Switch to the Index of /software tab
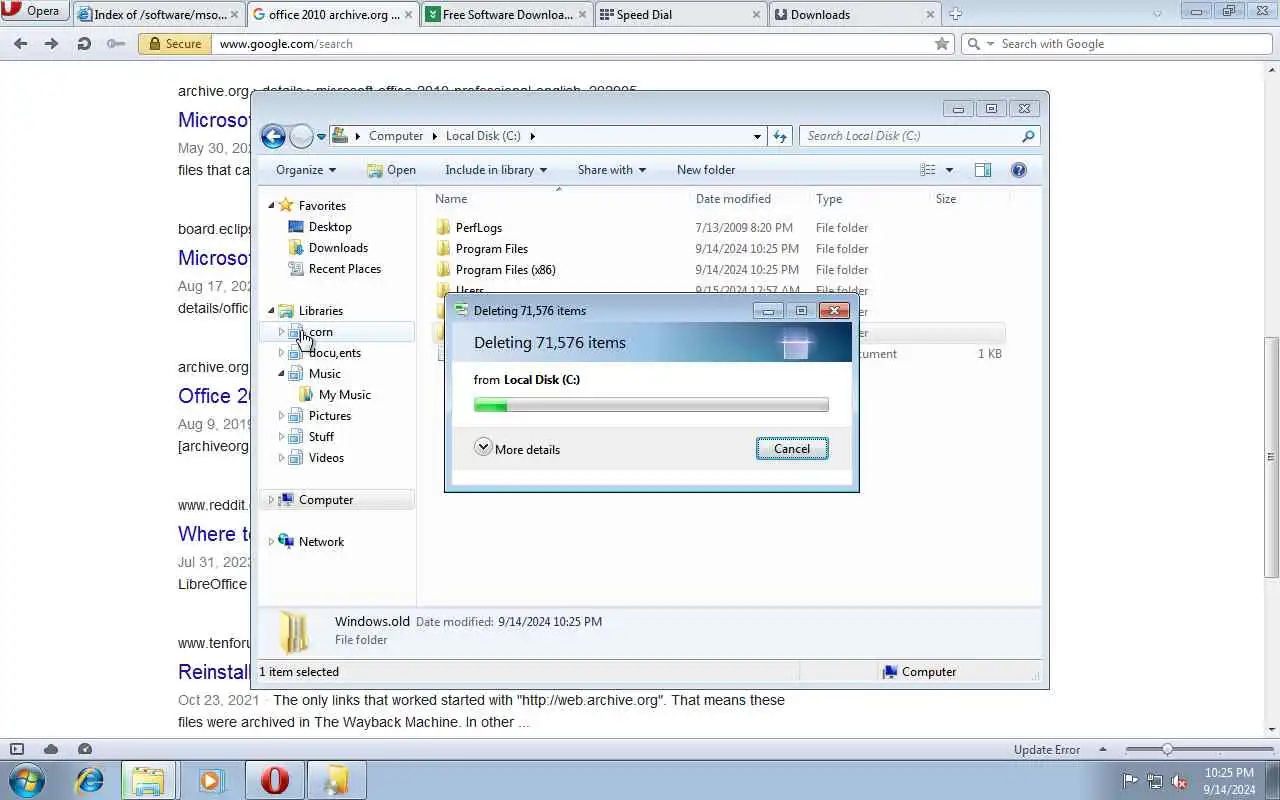 [158, 14]
